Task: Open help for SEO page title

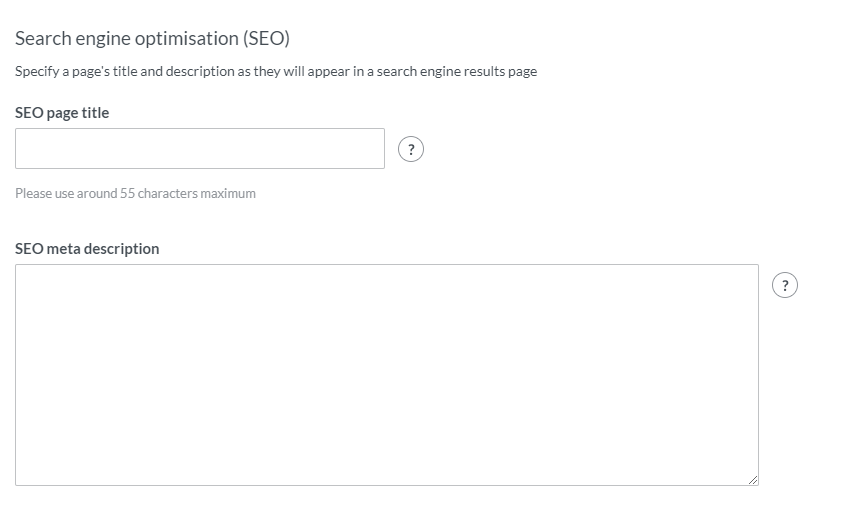Action: pyautogui.click(x=411, y=149)
